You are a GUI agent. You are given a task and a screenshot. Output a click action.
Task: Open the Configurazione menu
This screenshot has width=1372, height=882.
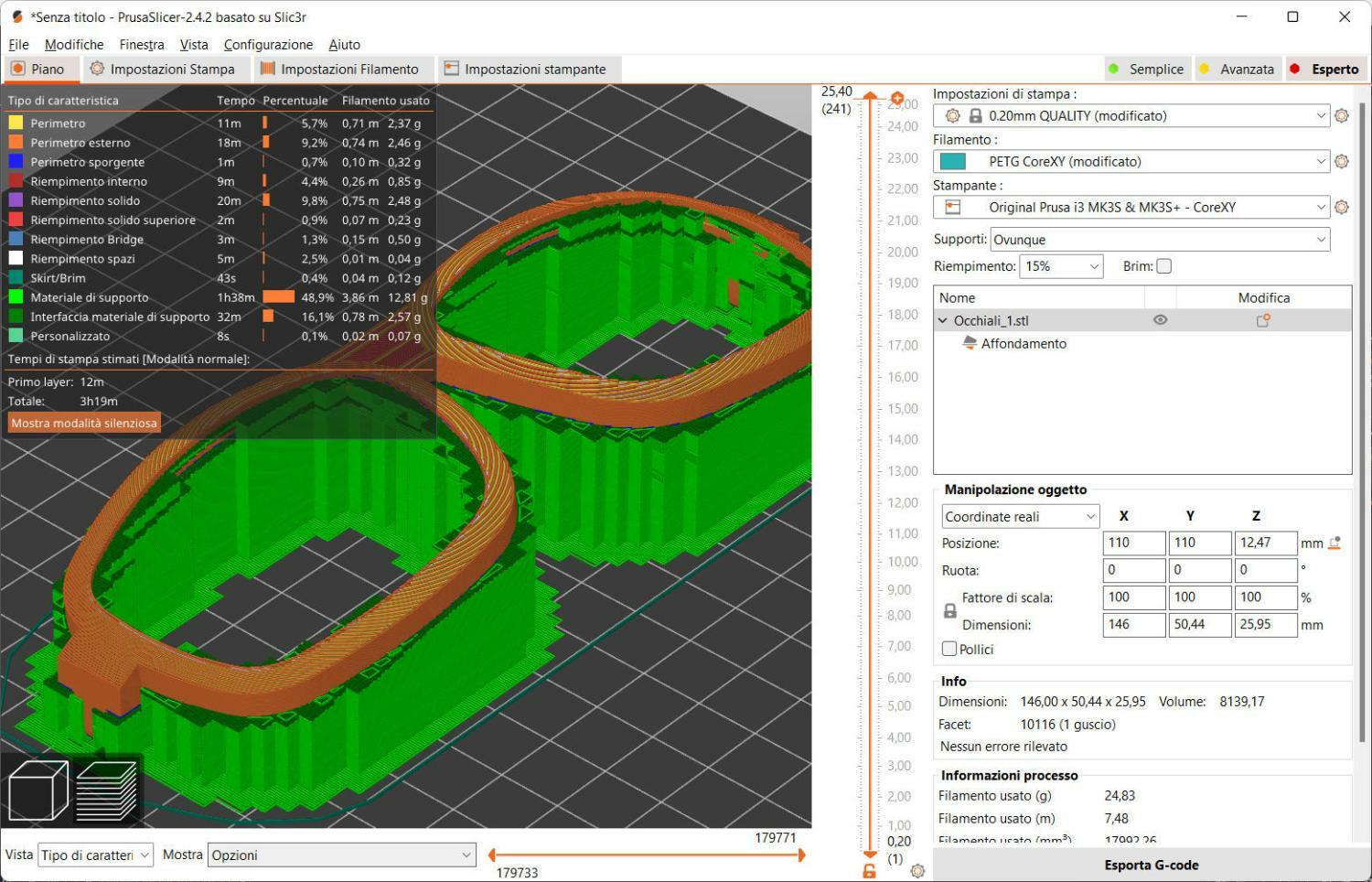[x=268, y=45]
